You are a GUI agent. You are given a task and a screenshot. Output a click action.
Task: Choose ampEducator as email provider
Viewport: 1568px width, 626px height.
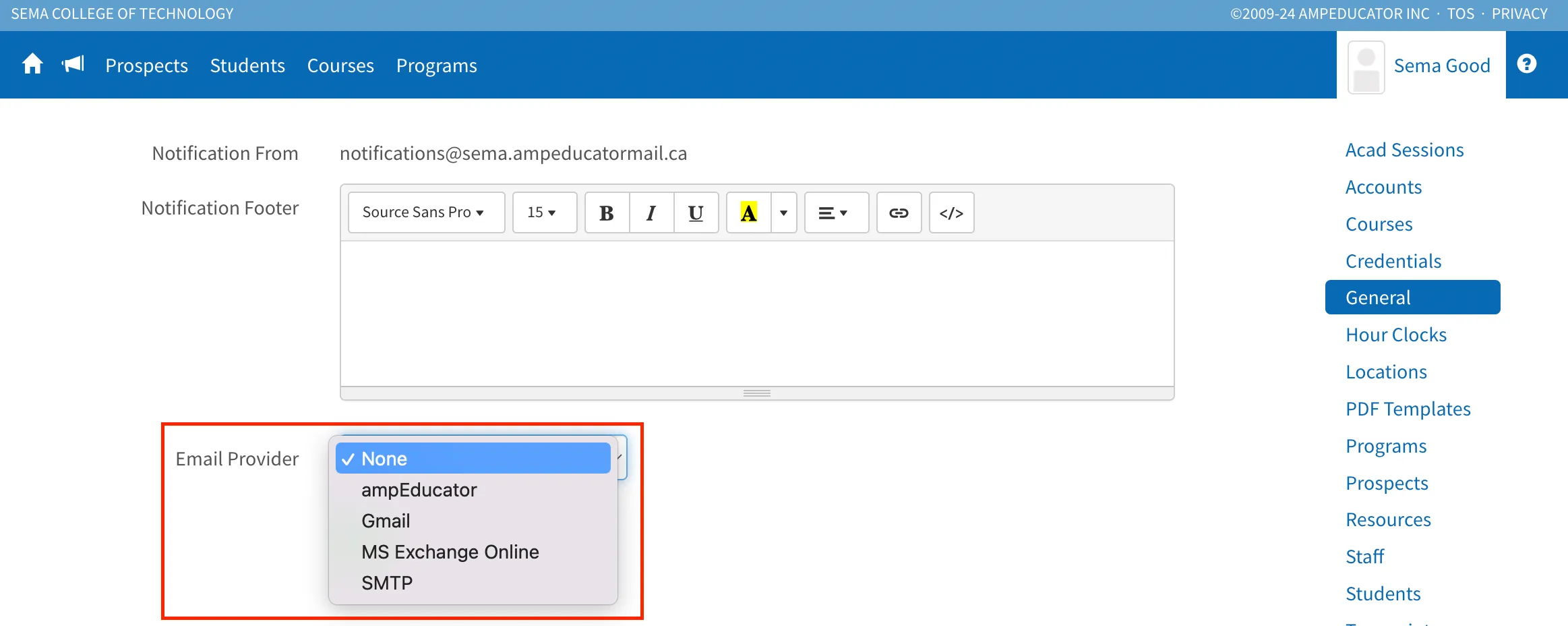(x=473, y=490)
